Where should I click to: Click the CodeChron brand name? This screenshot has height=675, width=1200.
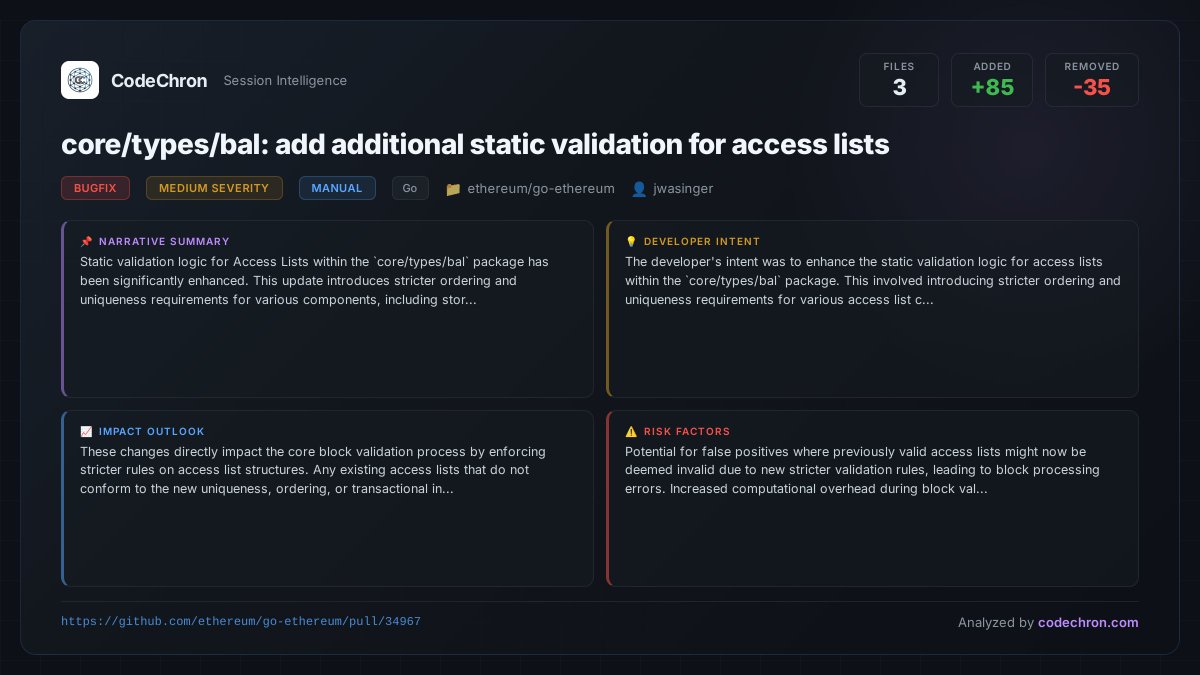[x=159, y=81]
